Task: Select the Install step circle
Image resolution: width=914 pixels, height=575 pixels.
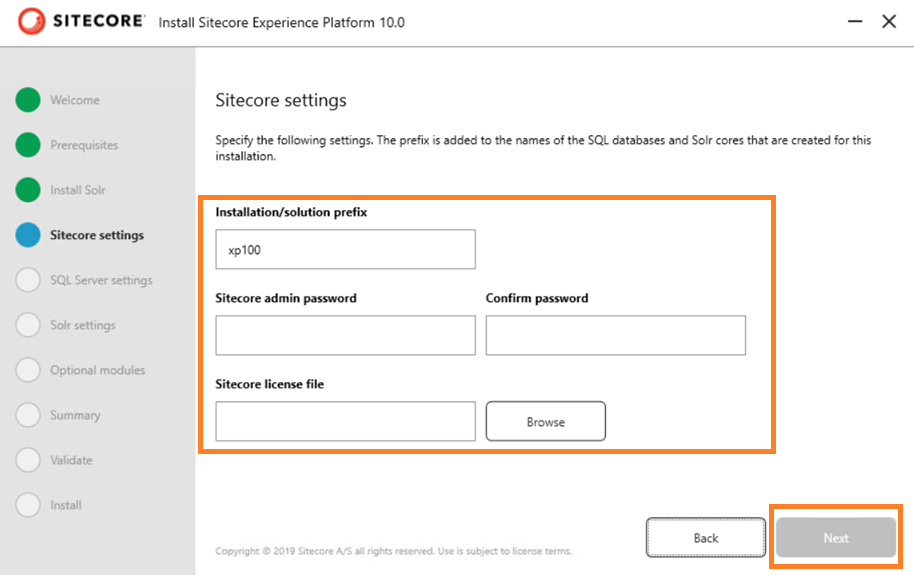Action: click(28, 505)
